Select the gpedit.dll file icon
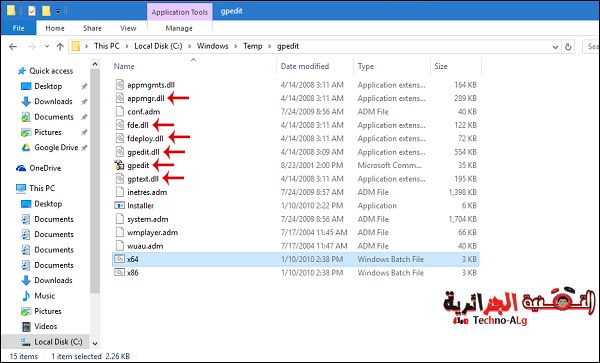 pyautogui.click(x=120, y=151)
